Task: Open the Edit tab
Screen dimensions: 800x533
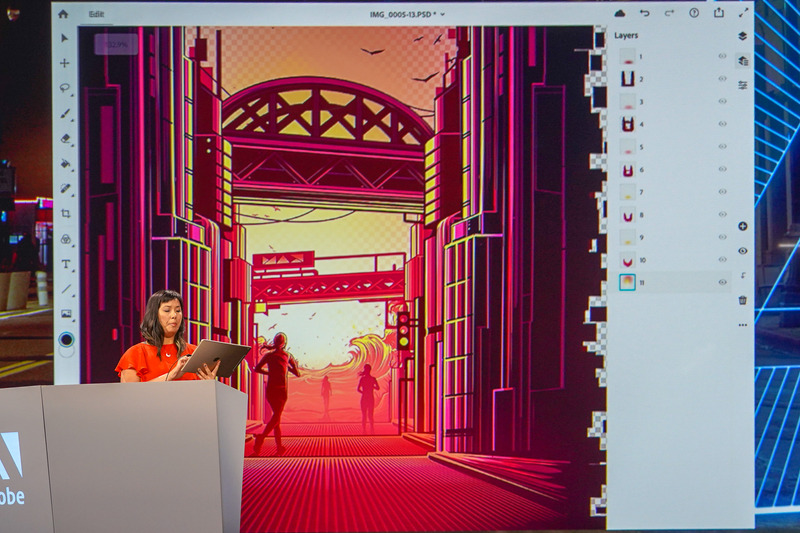Action: point(96,14)
